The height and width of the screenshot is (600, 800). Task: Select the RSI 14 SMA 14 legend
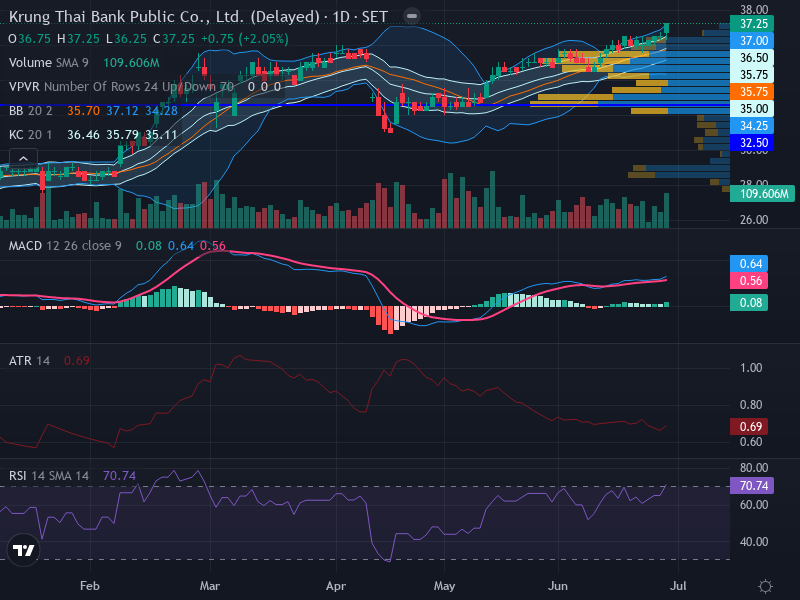click(x=49, y=476)
